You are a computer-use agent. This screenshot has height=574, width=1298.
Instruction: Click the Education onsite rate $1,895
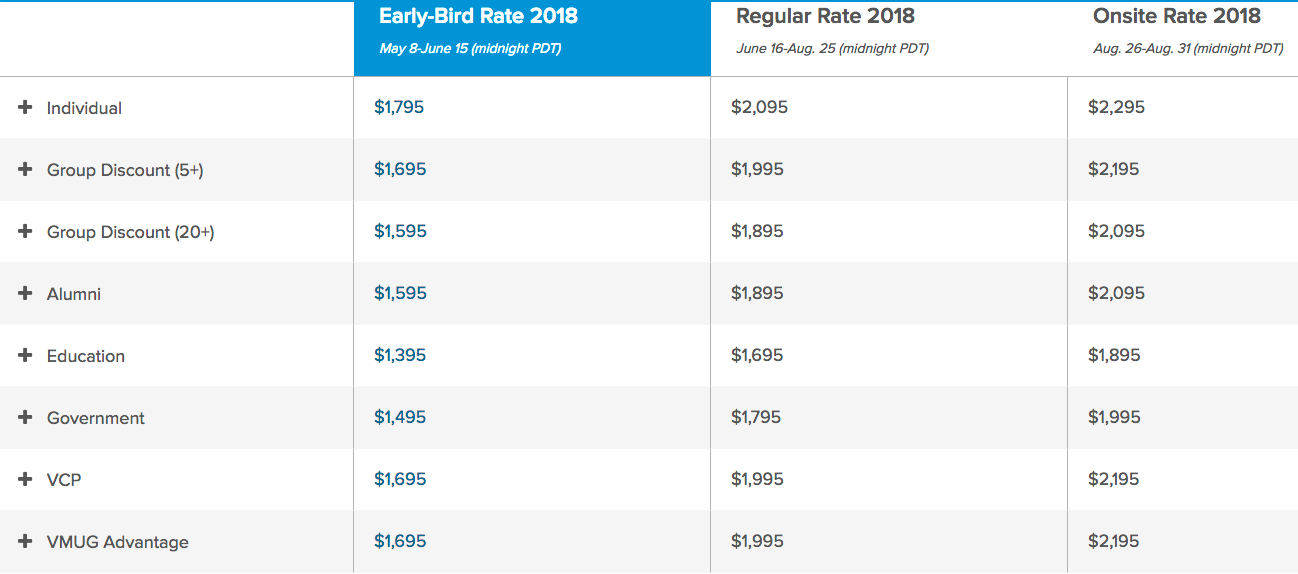click(x=1114, y=355)
